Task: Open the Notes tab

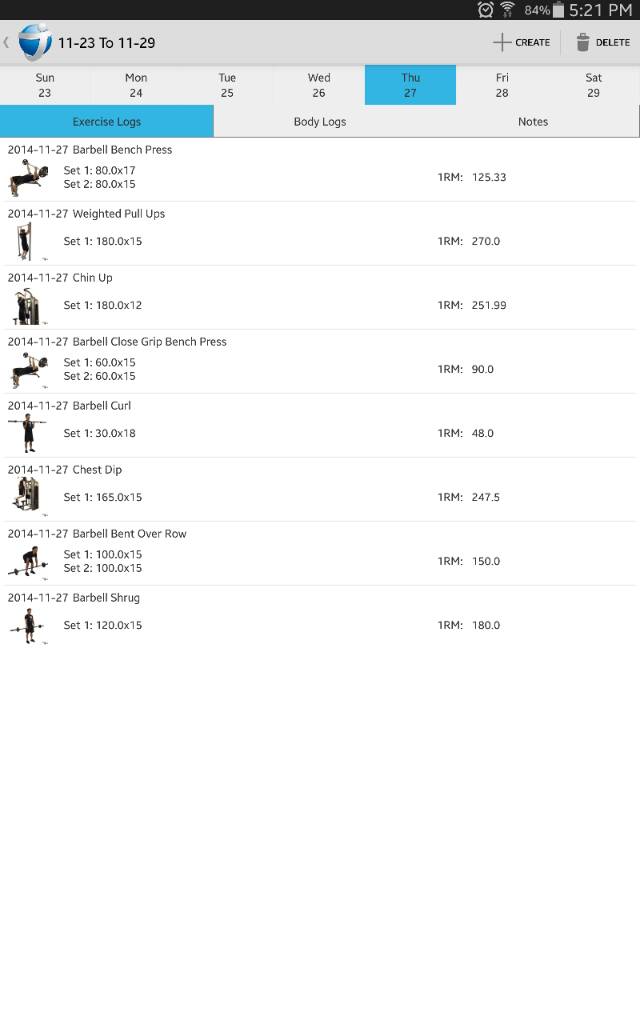Action: tap(533, 122)
